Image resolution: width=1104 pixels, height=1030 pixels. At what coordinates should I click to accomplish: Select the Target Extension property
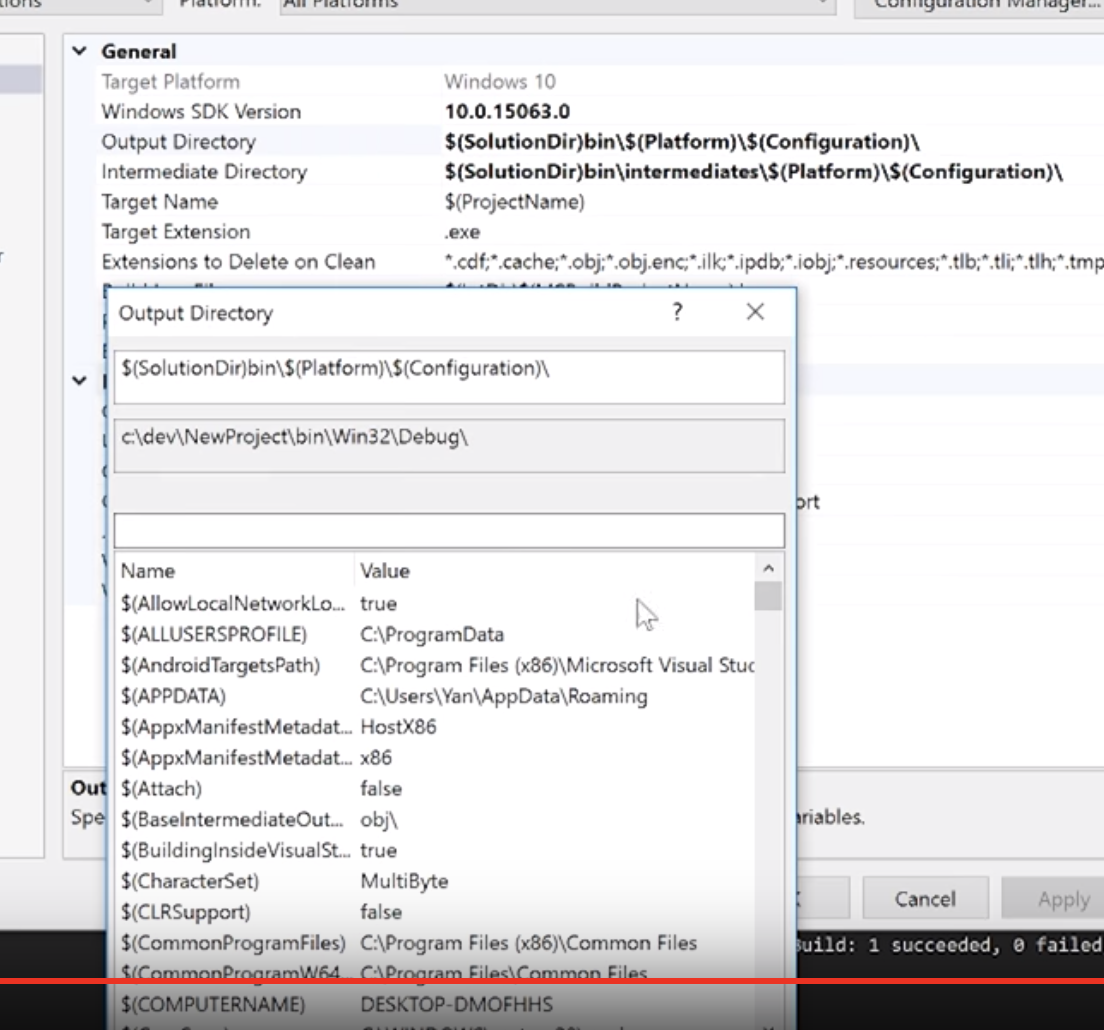tap(176, 232)
